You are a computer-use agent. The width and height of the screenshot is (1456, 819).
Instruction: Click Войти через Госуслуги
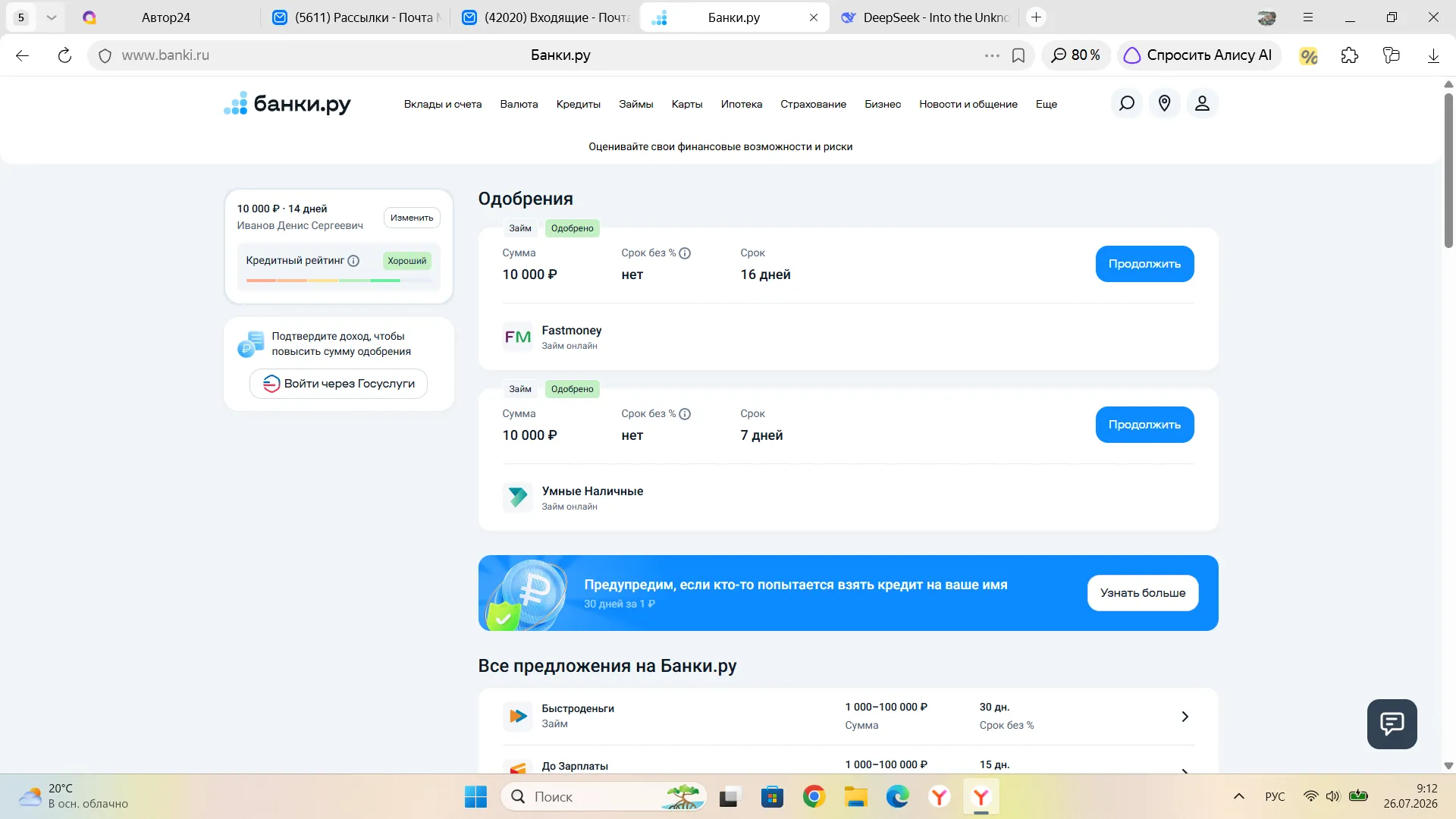(338, 384)
